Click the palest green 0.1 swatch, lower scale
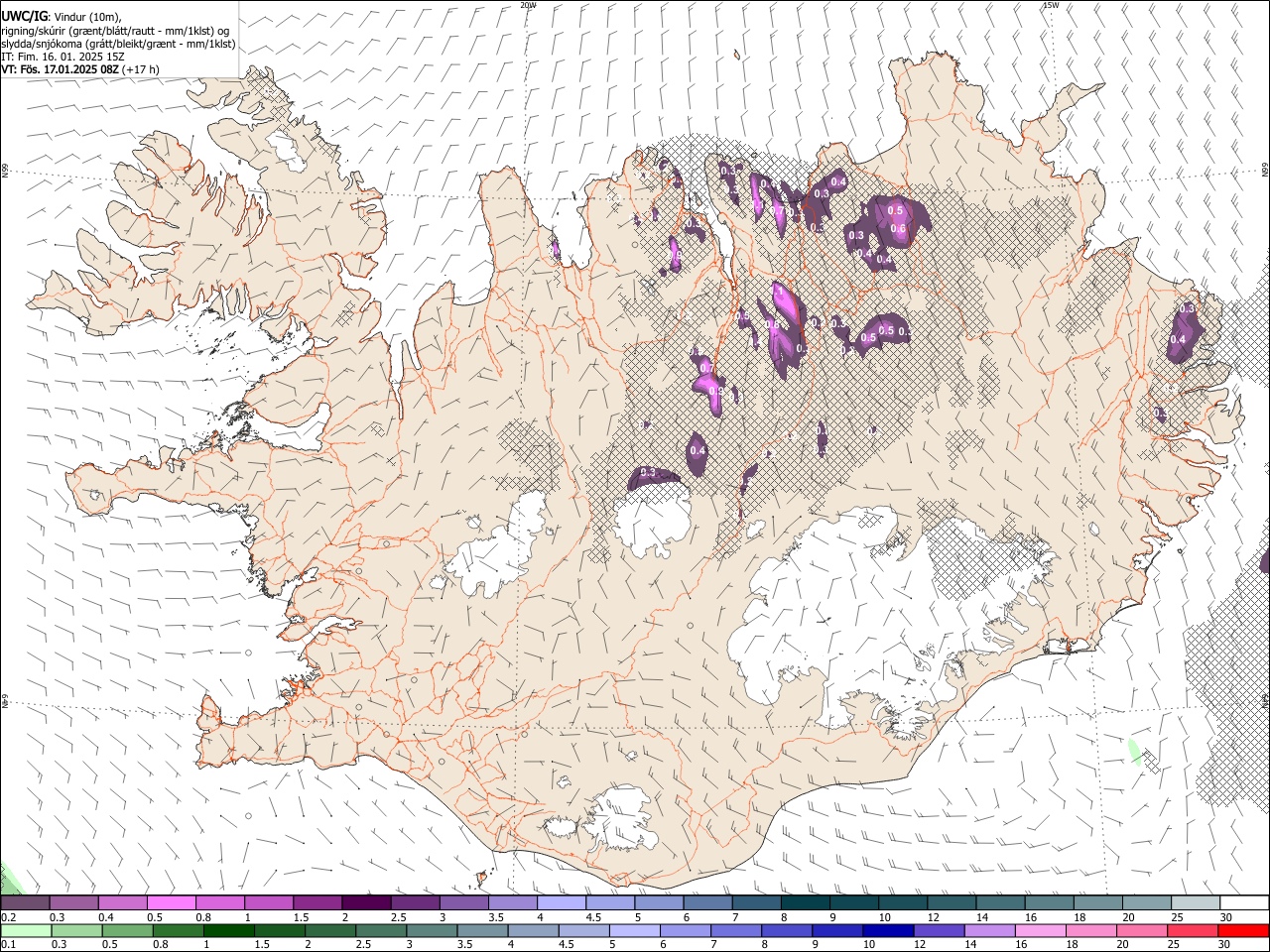The width and height of the screenshot is (1270, 952). [26, 930]
